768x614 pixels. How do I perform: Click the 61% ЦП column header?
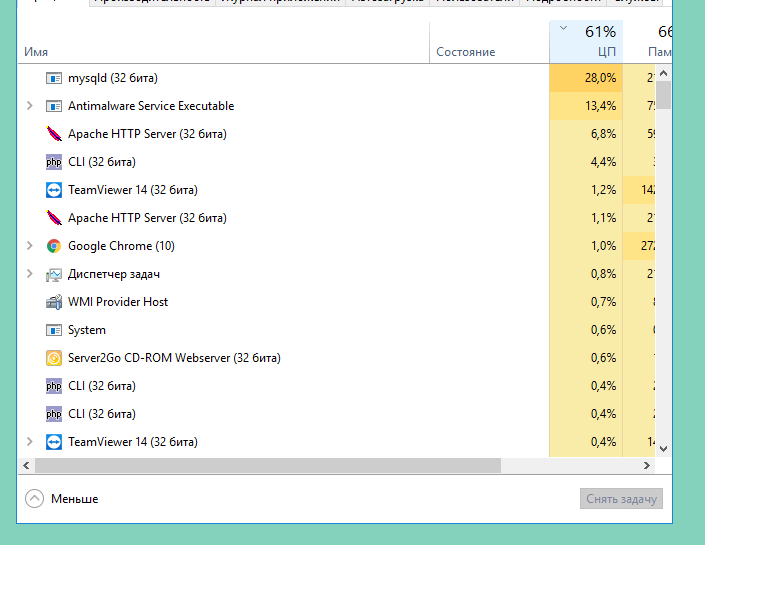(586, 42)
